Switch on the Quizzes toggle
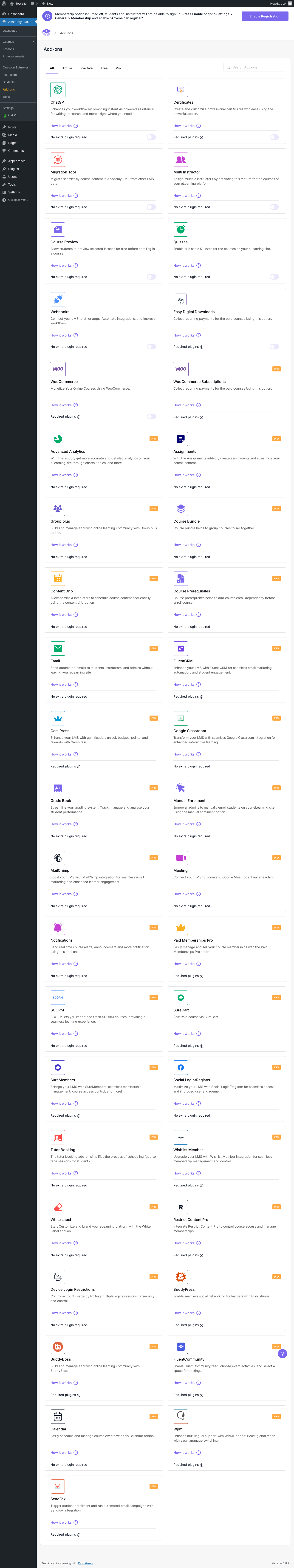Viewport: 294px width, 1568px height. pyautogui.click(x=274, y=277)
